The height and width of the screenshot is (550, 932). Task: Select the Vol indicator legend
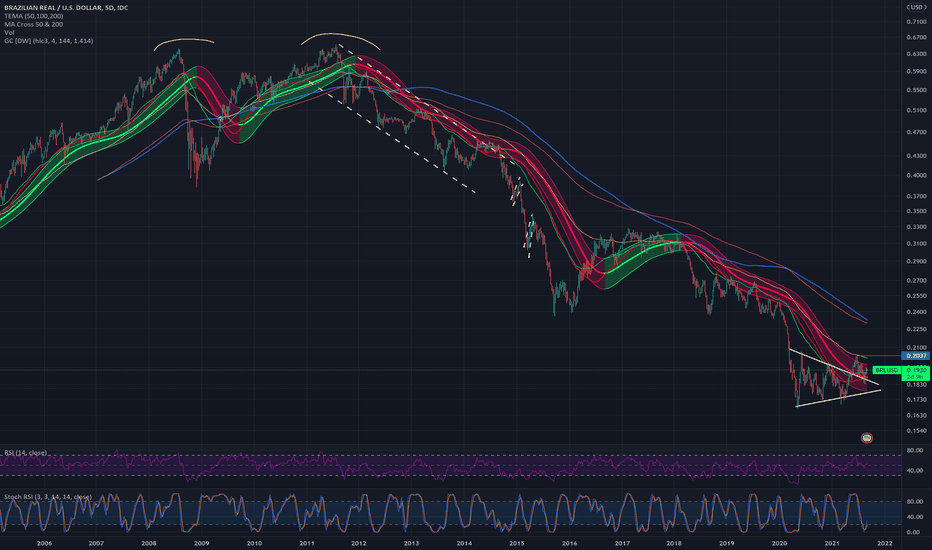point(9,33)
